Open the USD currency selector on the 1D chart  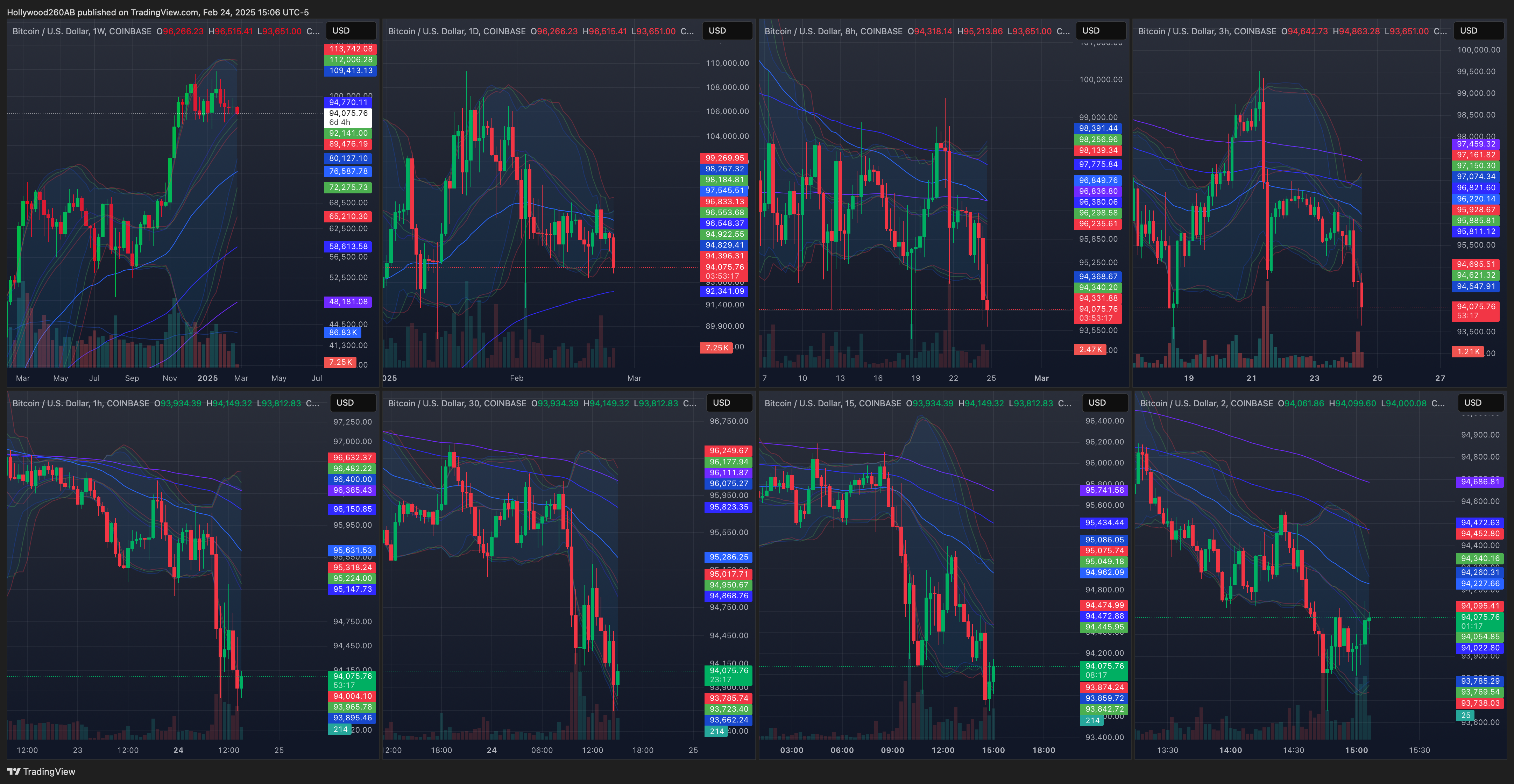(x=728, y=30)
